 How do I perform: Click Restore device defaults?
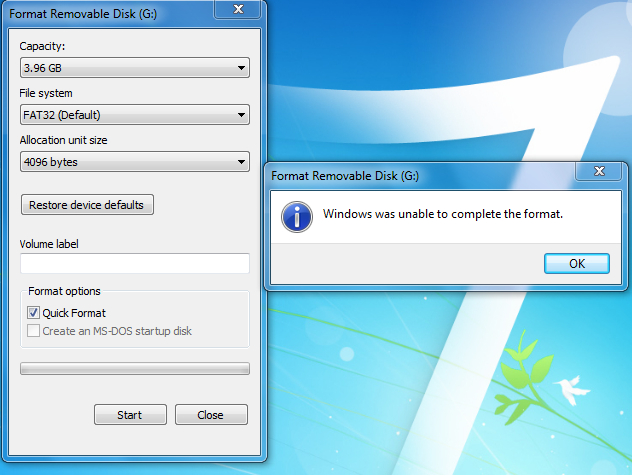pos(87,205)
